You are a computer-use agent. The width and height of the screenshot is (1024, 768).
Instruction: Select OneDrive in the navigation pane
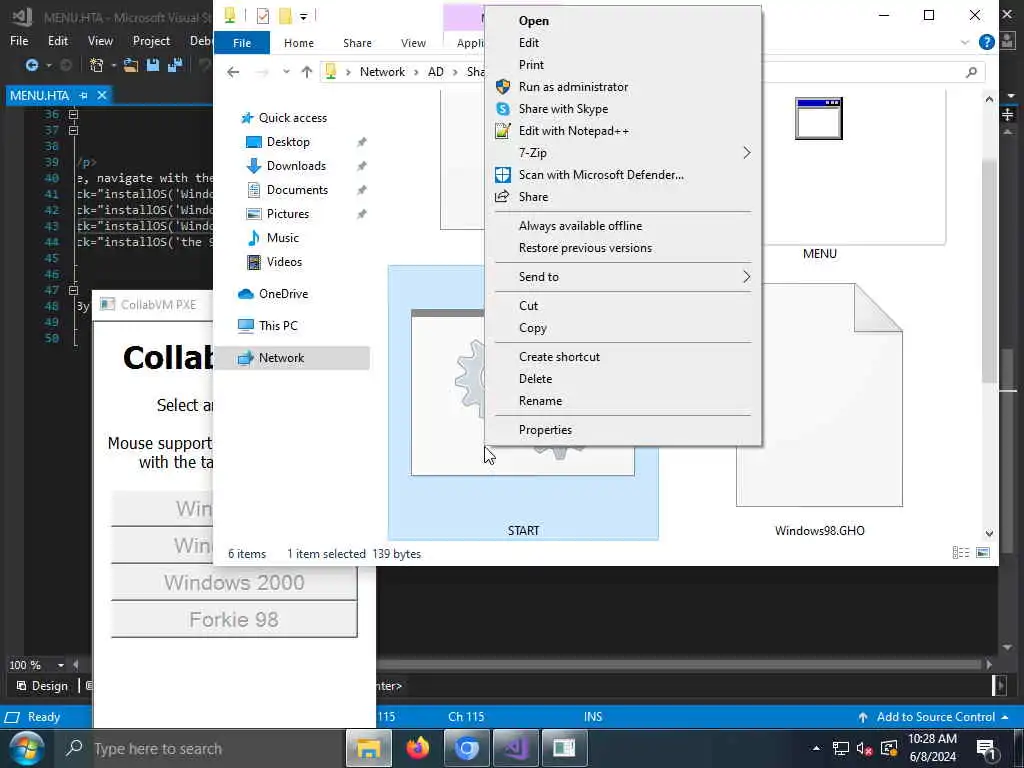tap(283, 294)
